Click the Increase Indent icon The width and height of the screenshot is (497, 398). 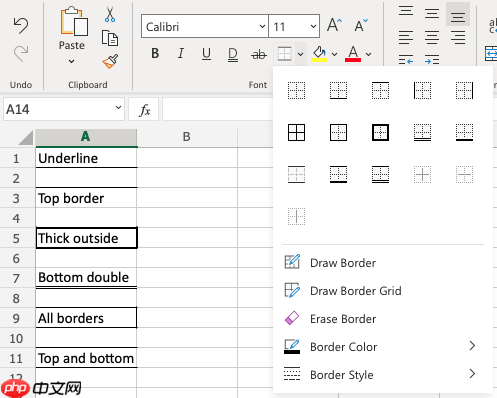pyautogui.click(x=432, y=60)
